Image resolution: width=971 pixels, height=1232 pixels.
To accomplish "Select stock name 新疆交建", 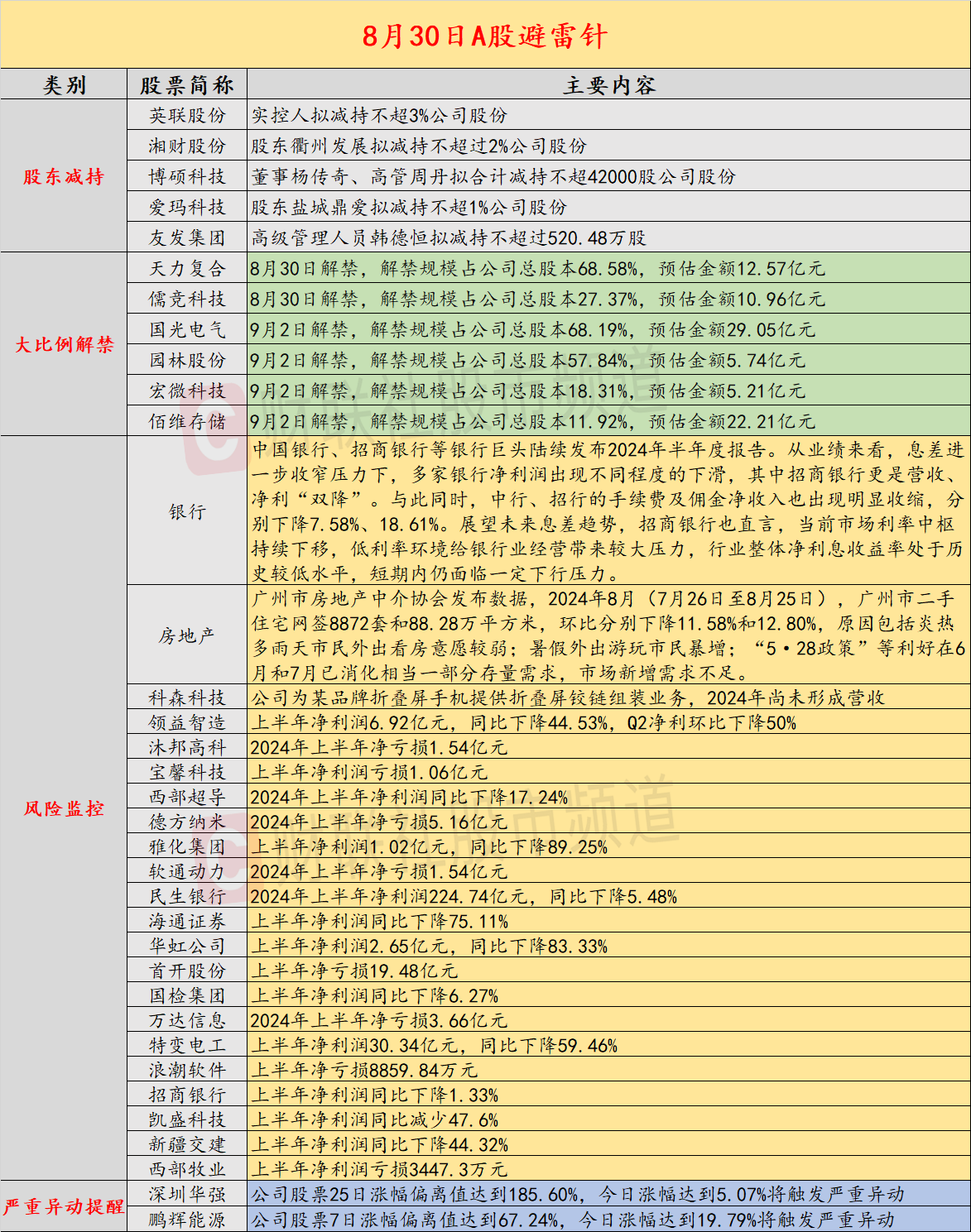I will 187,1144.
